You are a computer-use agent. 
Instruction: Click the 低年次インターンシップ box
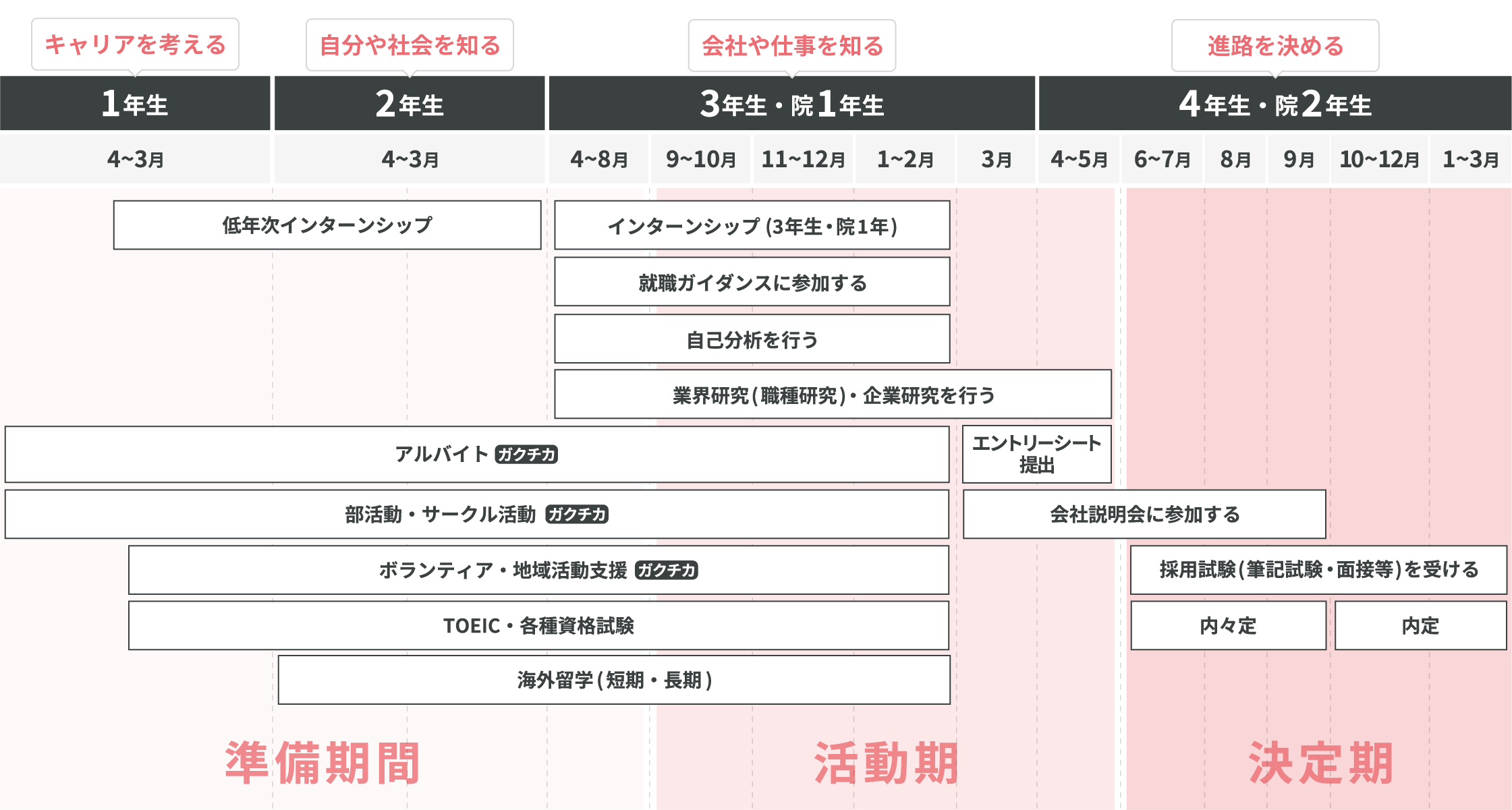tap(327, 225)
